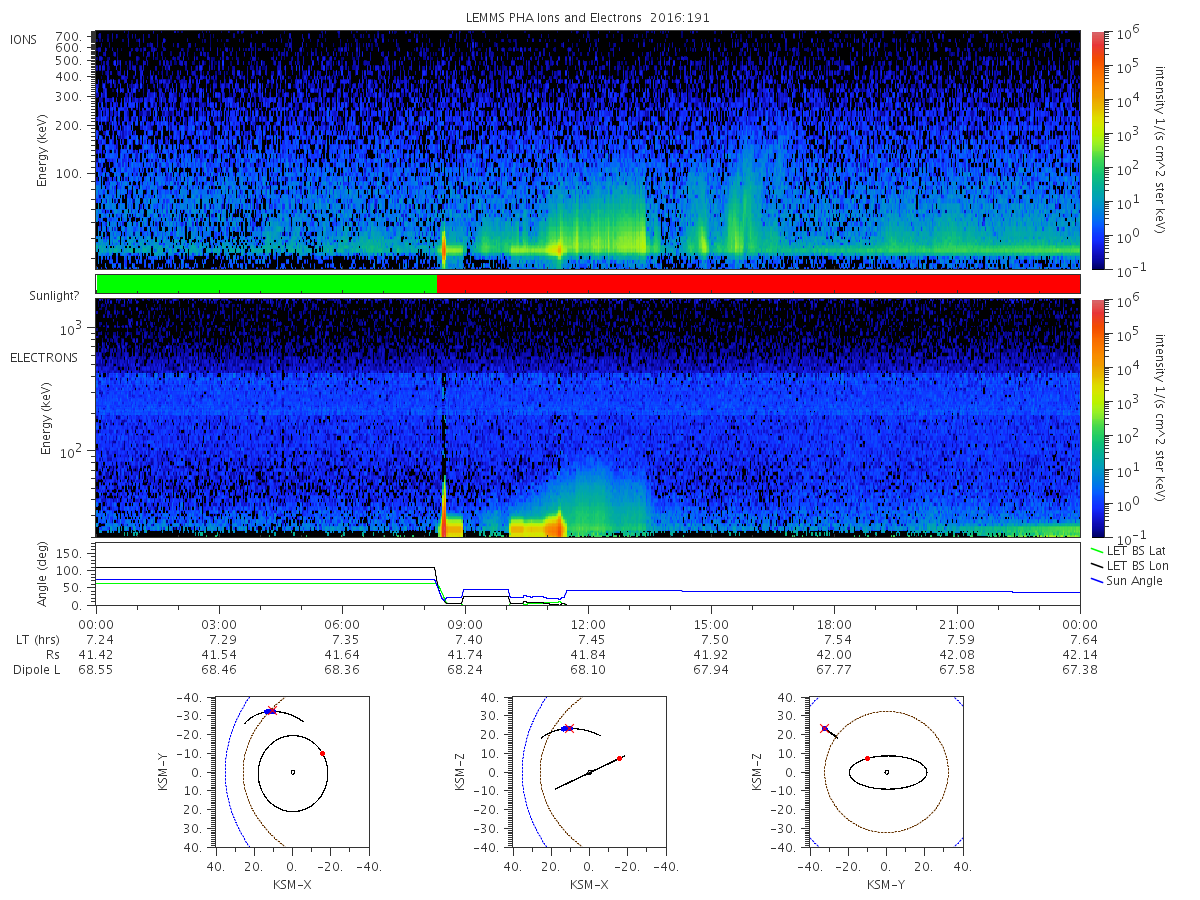The image size is (1200, 900).
Task: Click the 09:00 time axis label
Action: [x=465, y=625]
